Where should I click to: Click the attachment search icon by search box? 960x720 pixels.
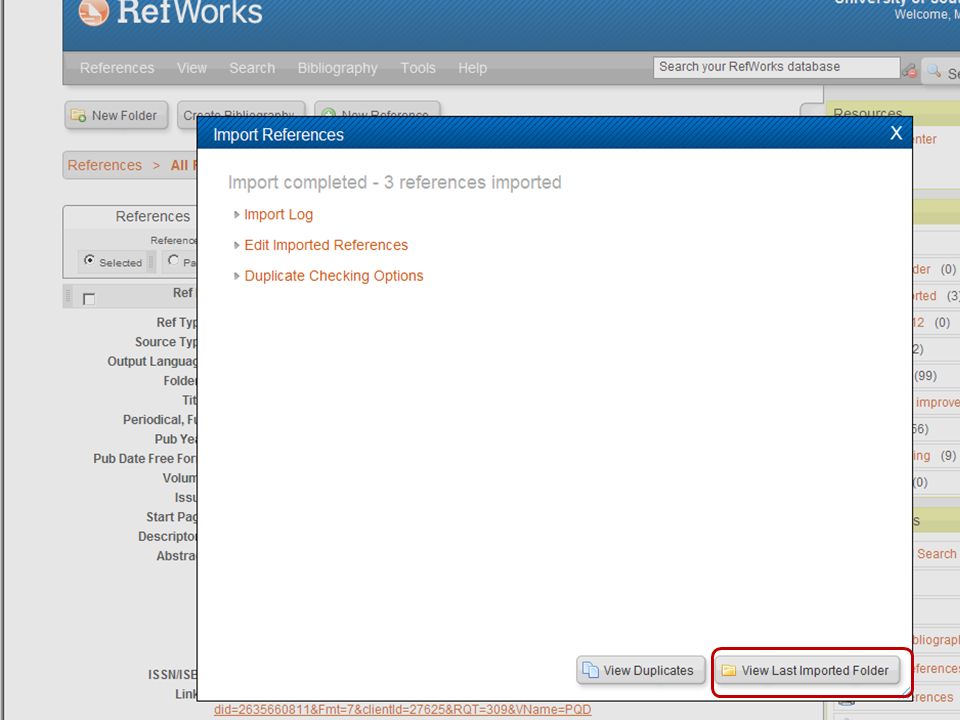pos(910,70)
